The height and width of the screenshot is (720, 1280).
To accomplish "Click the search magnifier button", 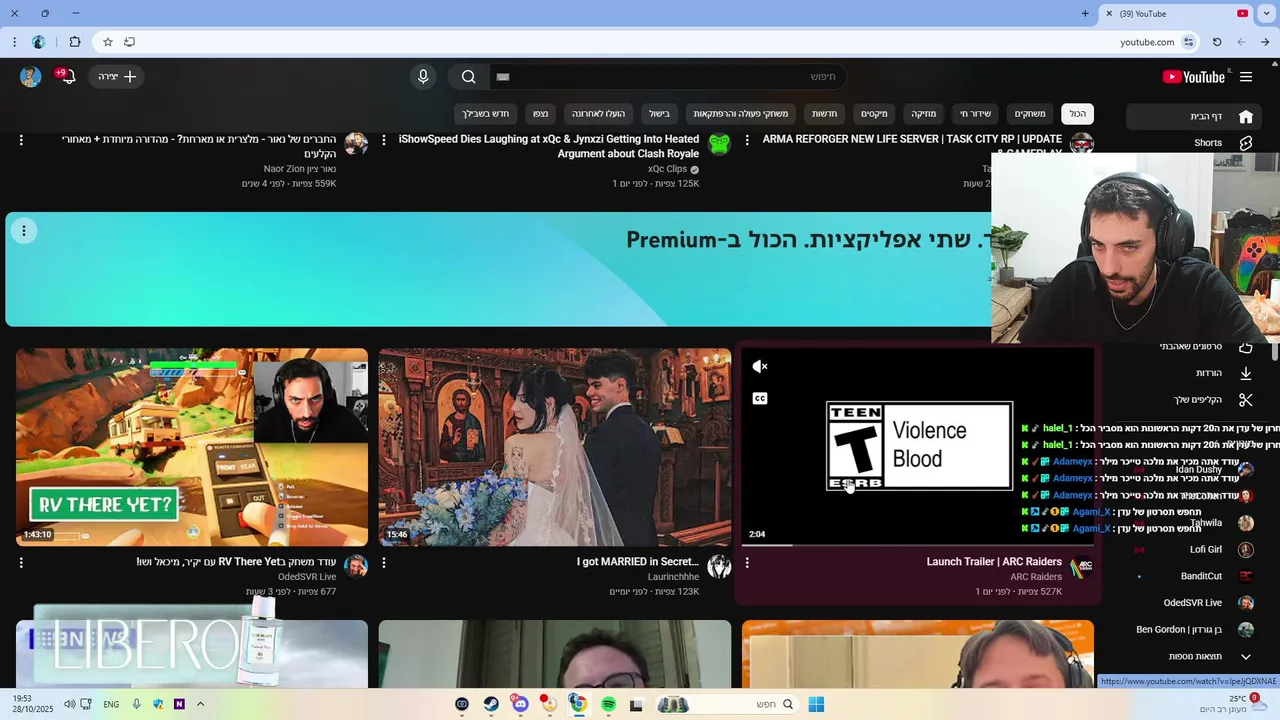I will coord(468,77).
